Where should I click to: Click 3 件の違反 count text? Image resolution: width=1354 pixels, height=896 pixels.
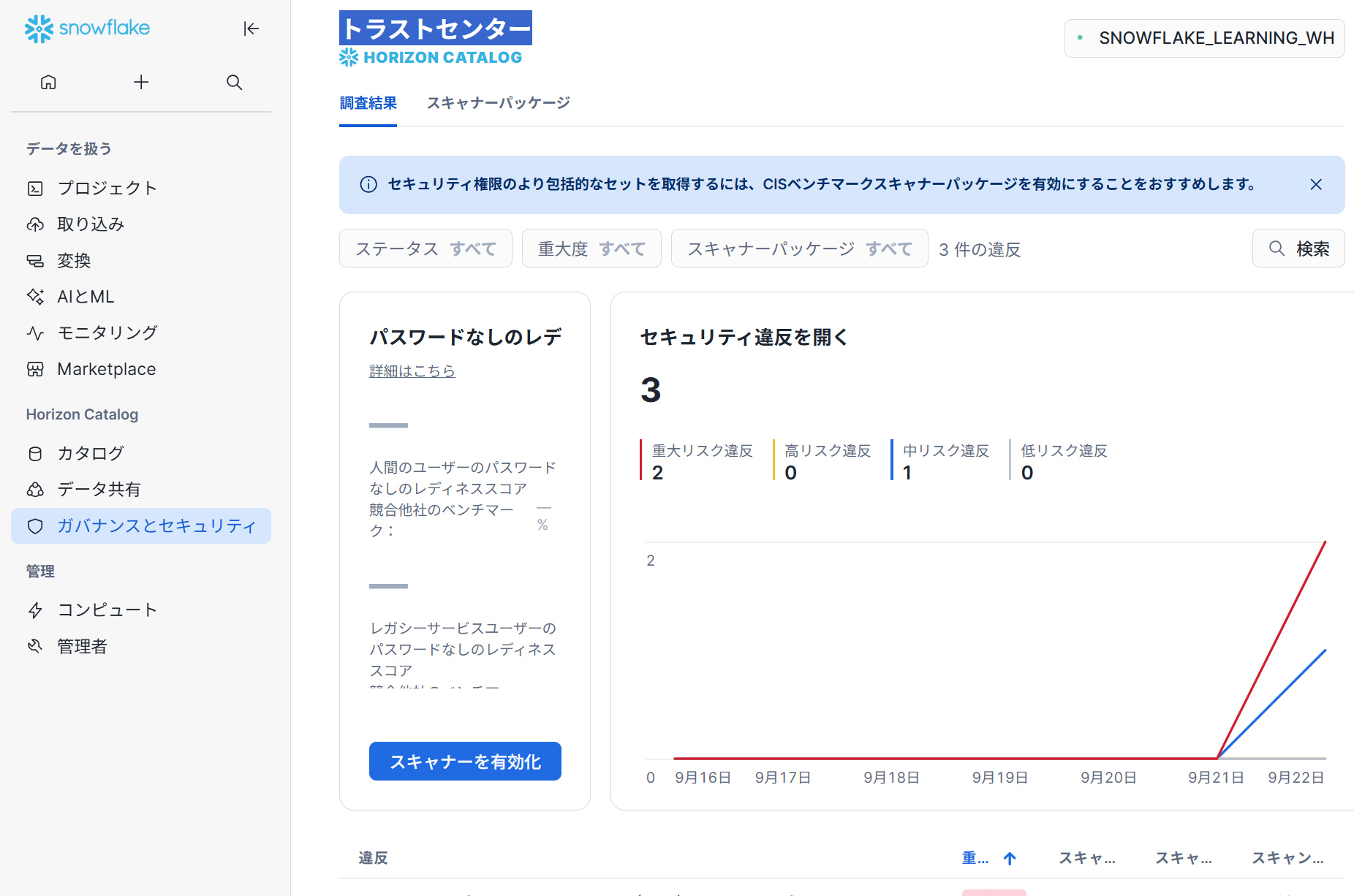980,249
